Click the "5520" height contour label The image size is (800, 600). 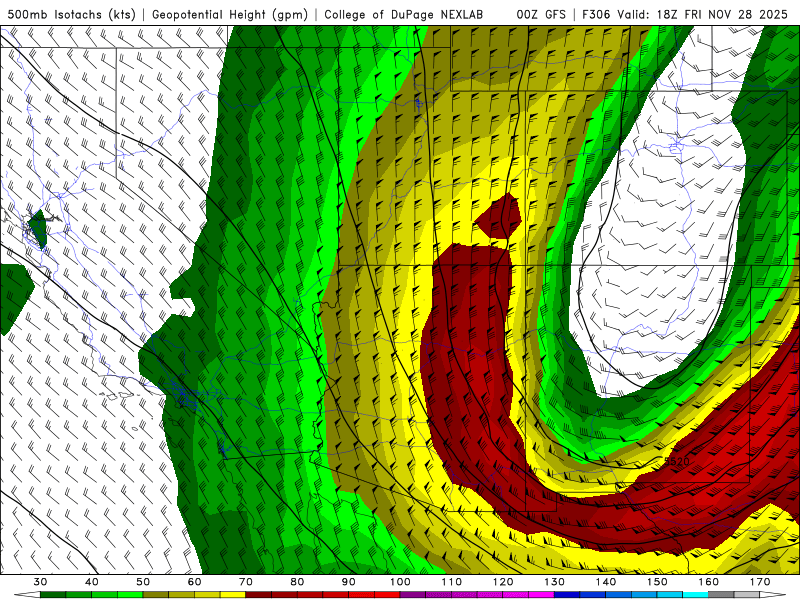(x=677, y=461)
